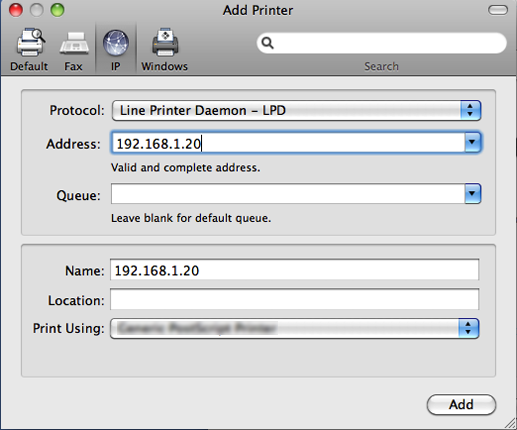Click the Address text field

coord(288,143)
